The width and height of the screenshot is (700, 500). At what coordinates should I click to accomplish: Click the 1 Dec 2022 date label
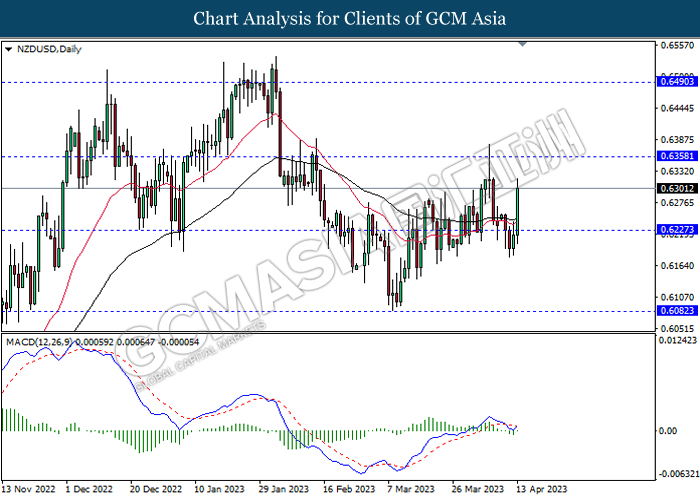click(x=89, y=489)
